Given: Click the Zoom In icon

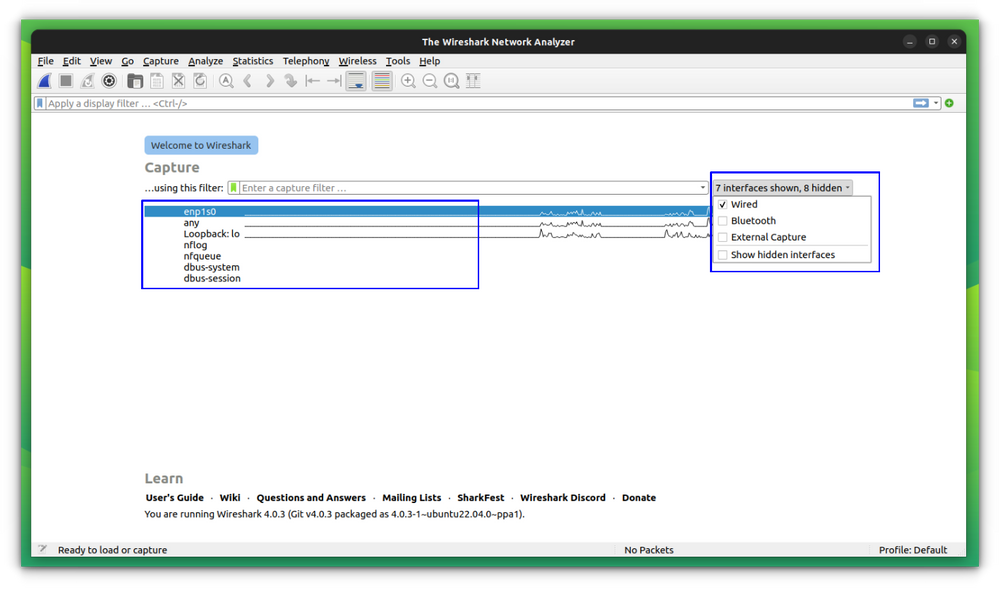Looking at the screenshot, I should pos(409,80).
